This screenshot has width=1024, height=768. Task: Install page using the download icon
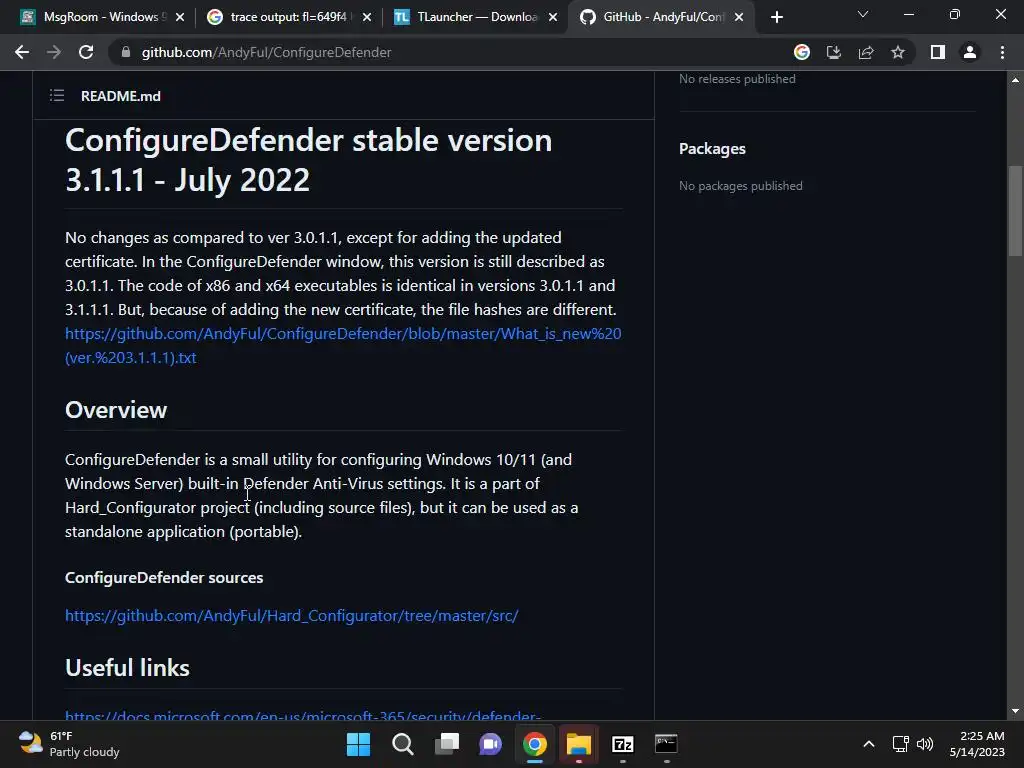pyautogui.click(x=834, y=52)
